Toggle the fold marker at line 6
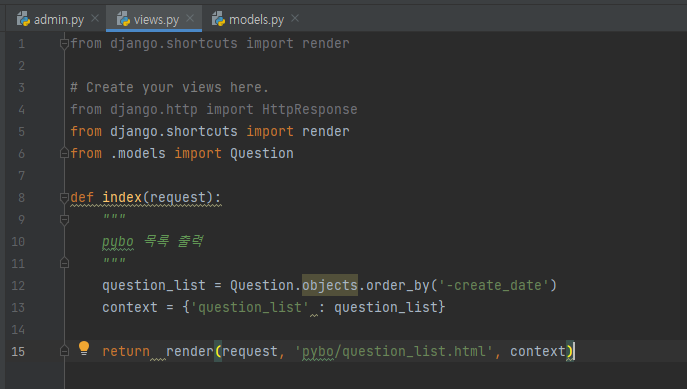This screenshot has height=389, width=687. tap(64, 153)
